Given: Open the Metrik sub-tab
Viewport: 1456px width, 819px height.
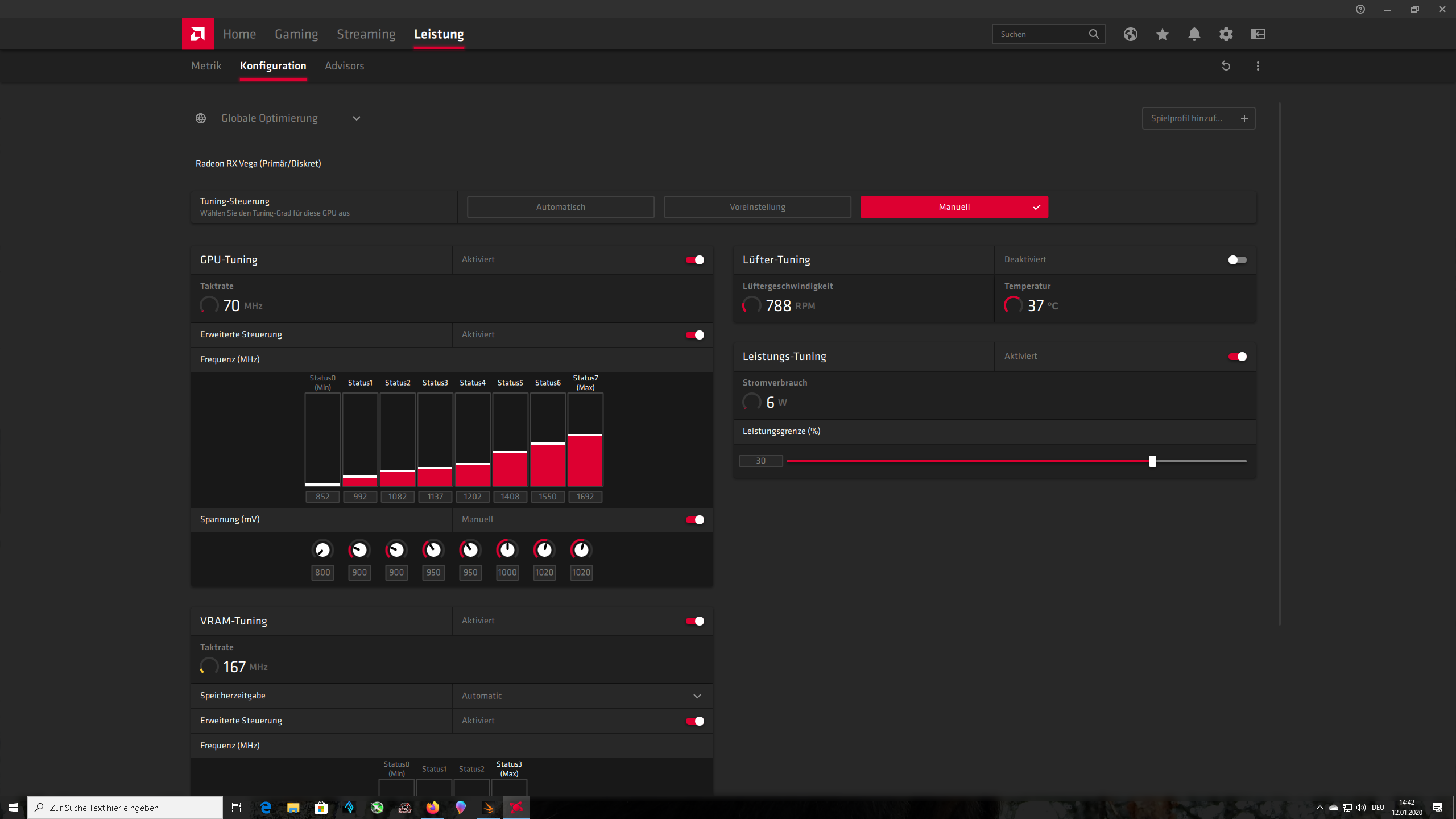Looking at the screenshot, I should click(206, 66).
